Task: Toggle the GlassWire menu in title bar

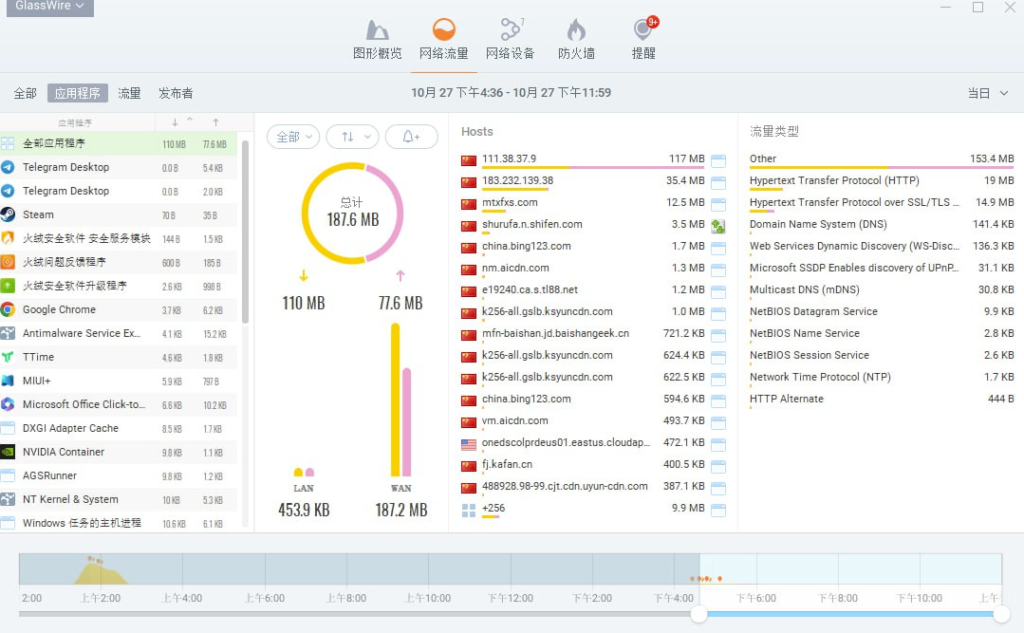Action: [x=49, y=8]
